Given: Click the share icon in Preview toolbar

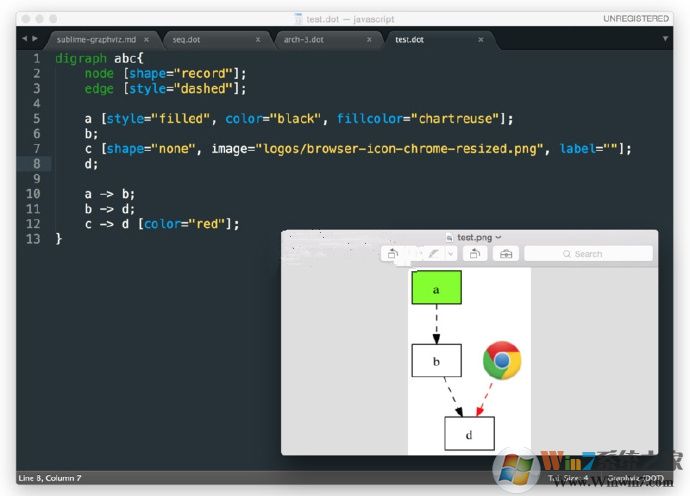Looking at the screenshot, I should 392,254.
